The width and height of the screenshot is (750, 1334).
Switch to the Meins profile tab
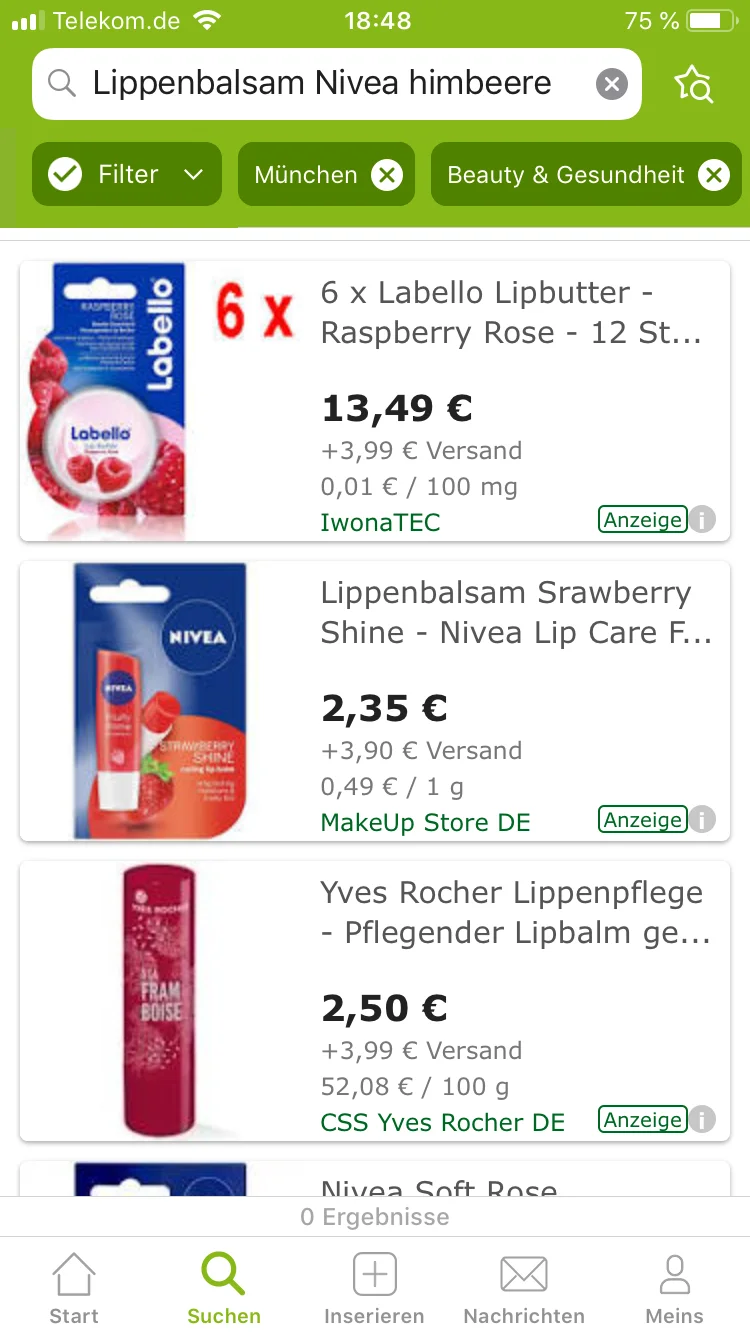[x=675, y=1288]
